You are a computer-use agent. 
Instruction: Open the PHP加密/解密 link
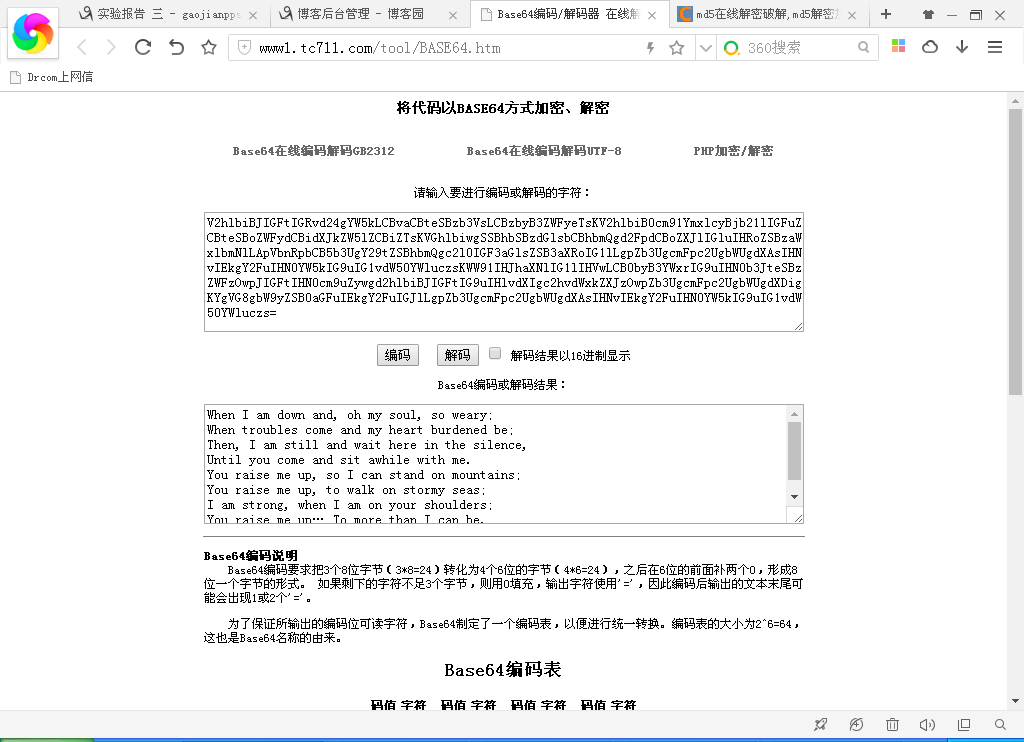[x=733, y=151]
